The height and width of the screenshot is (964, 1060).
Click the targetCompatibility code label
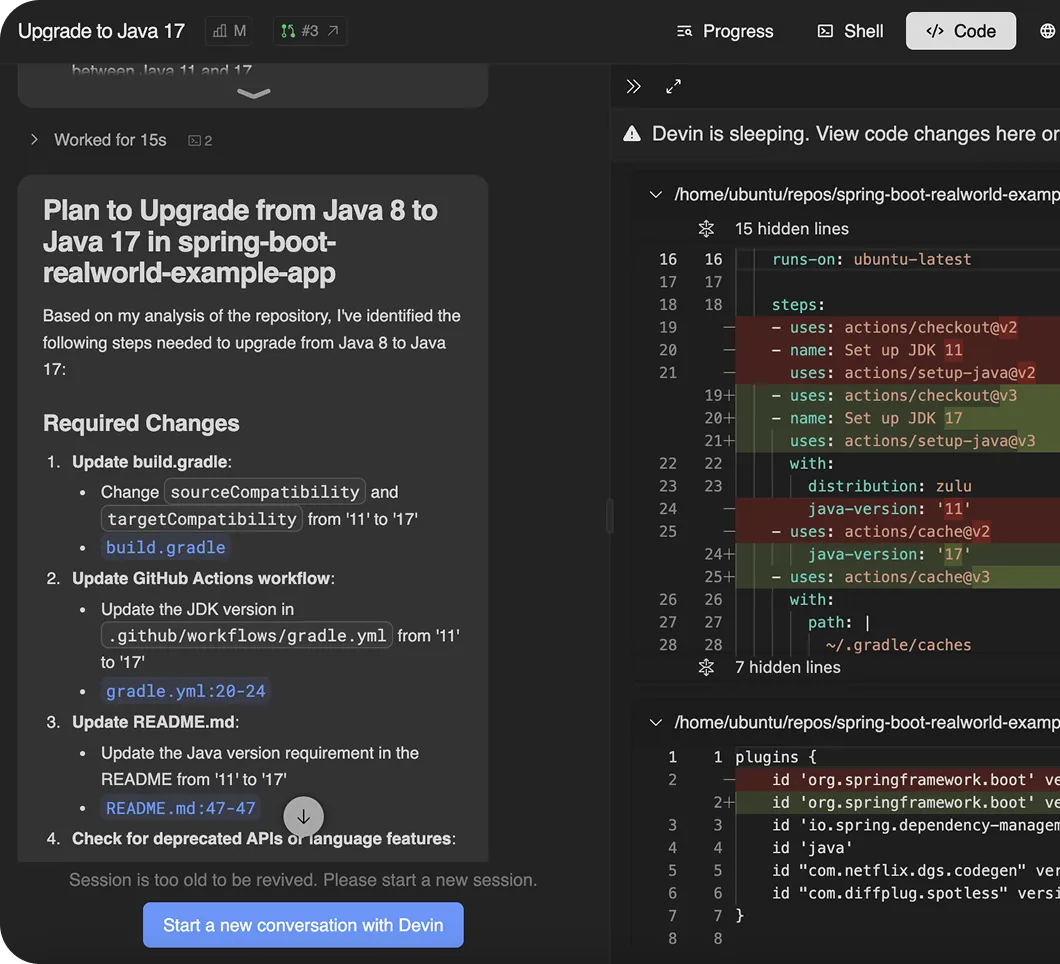[202, 519]
